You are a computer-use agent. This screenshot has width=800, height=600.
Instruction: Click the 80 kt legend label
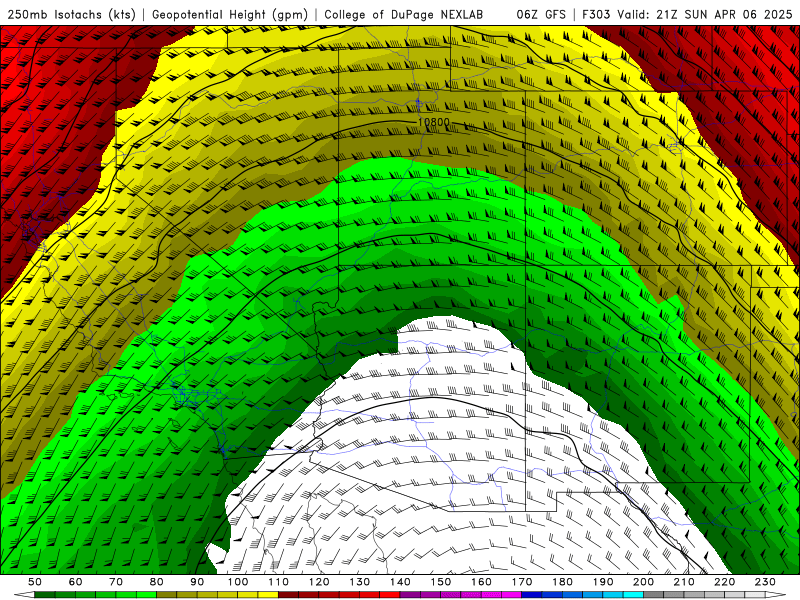point(157,582)
